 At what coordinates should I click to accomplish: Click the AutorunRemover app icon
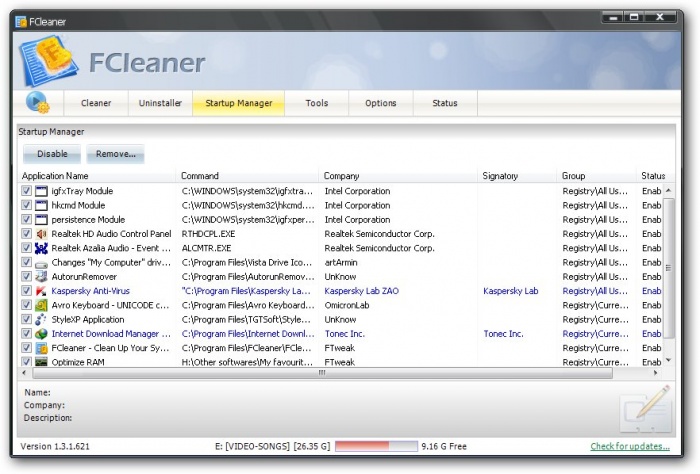coord(41,277)
